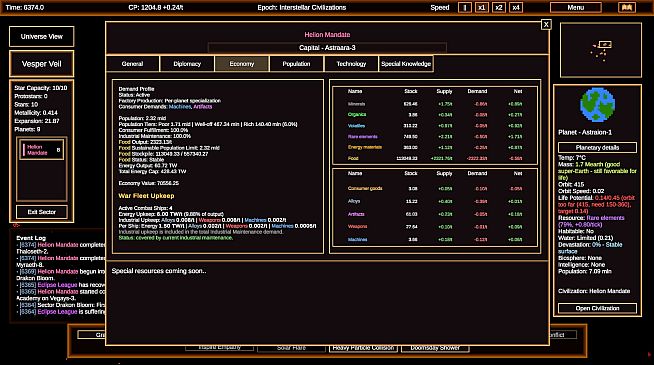Viewport: 654px width, 365px height.
Task: Close the Helion Mandate civilization window
Action: coord(546,25)
